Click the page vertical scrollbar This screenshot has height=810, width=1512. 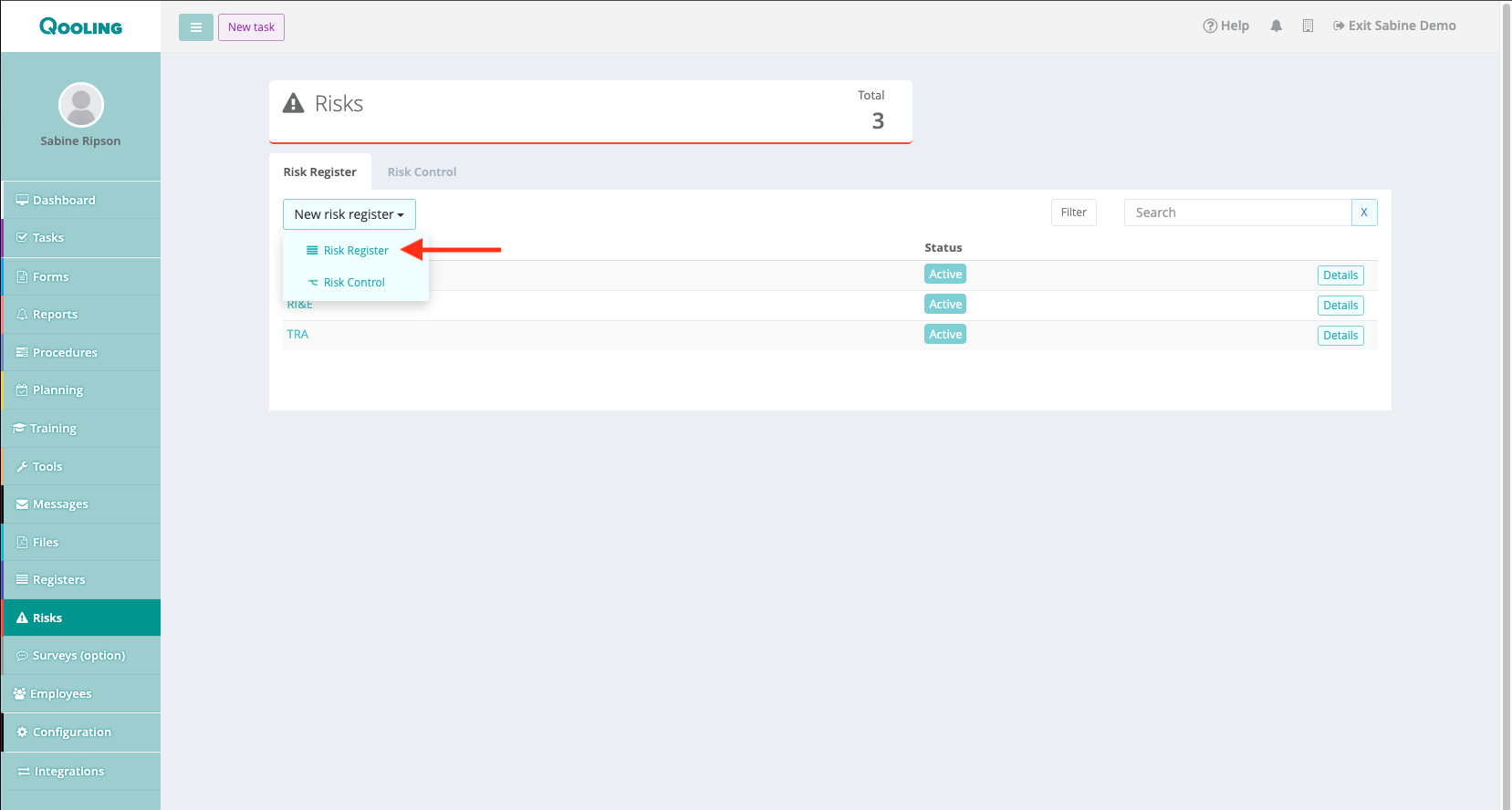[1506, 405]
